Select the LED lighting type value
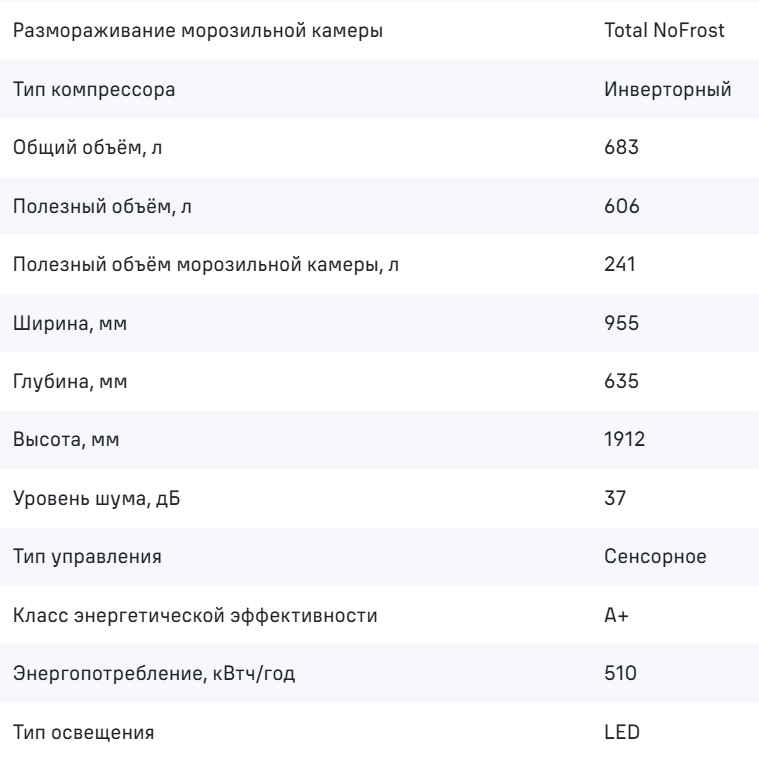Viewport: 759px width, 761px height. click(x=622, y=732)
